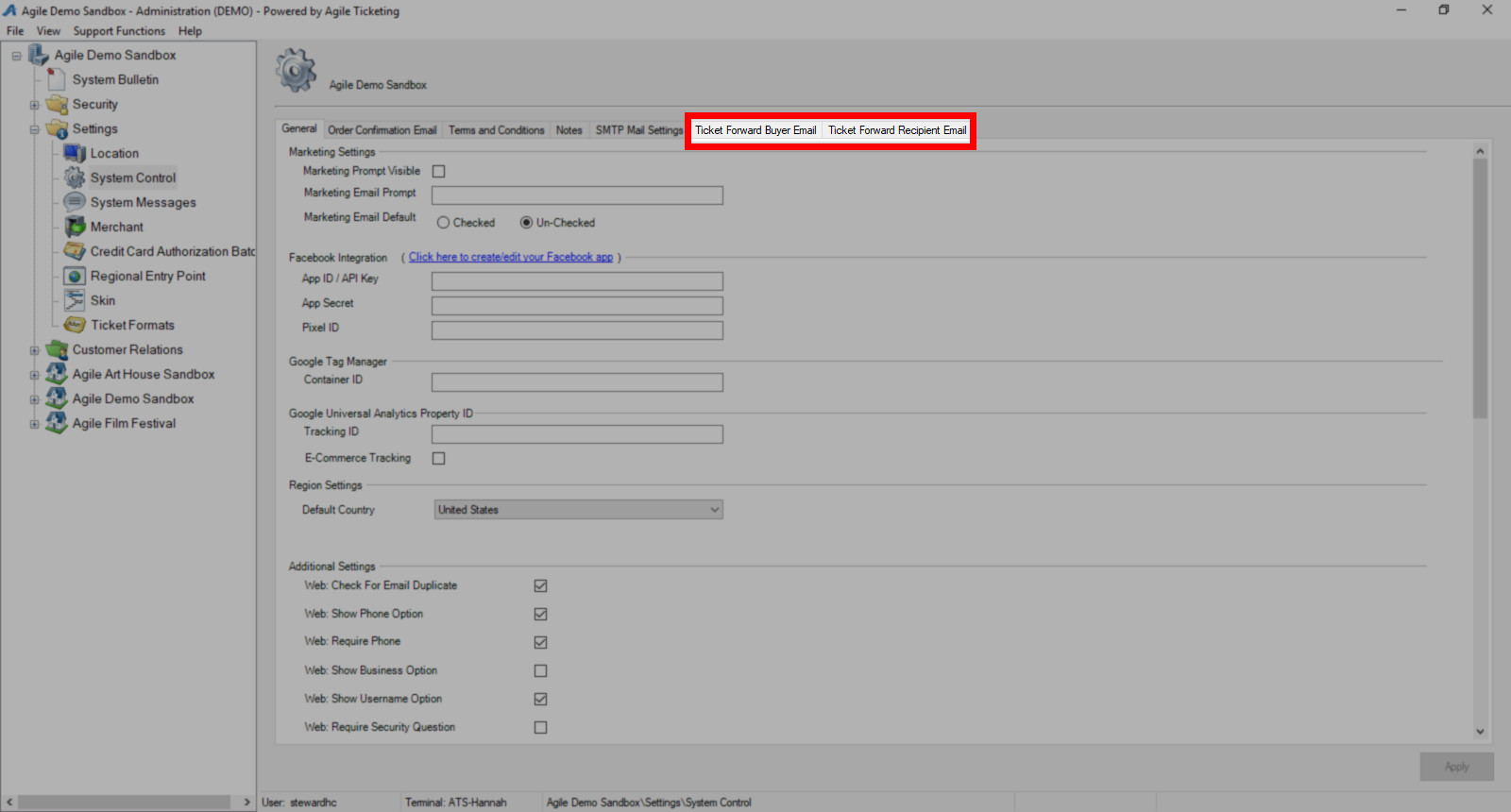Click the Apply button

coord(1457,767)
